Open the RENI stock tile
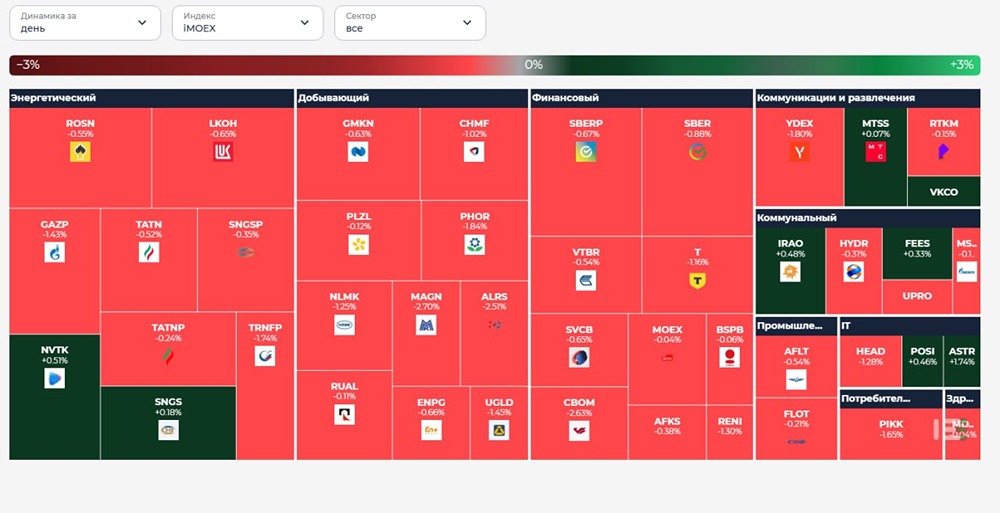 (x=730, y=433)
